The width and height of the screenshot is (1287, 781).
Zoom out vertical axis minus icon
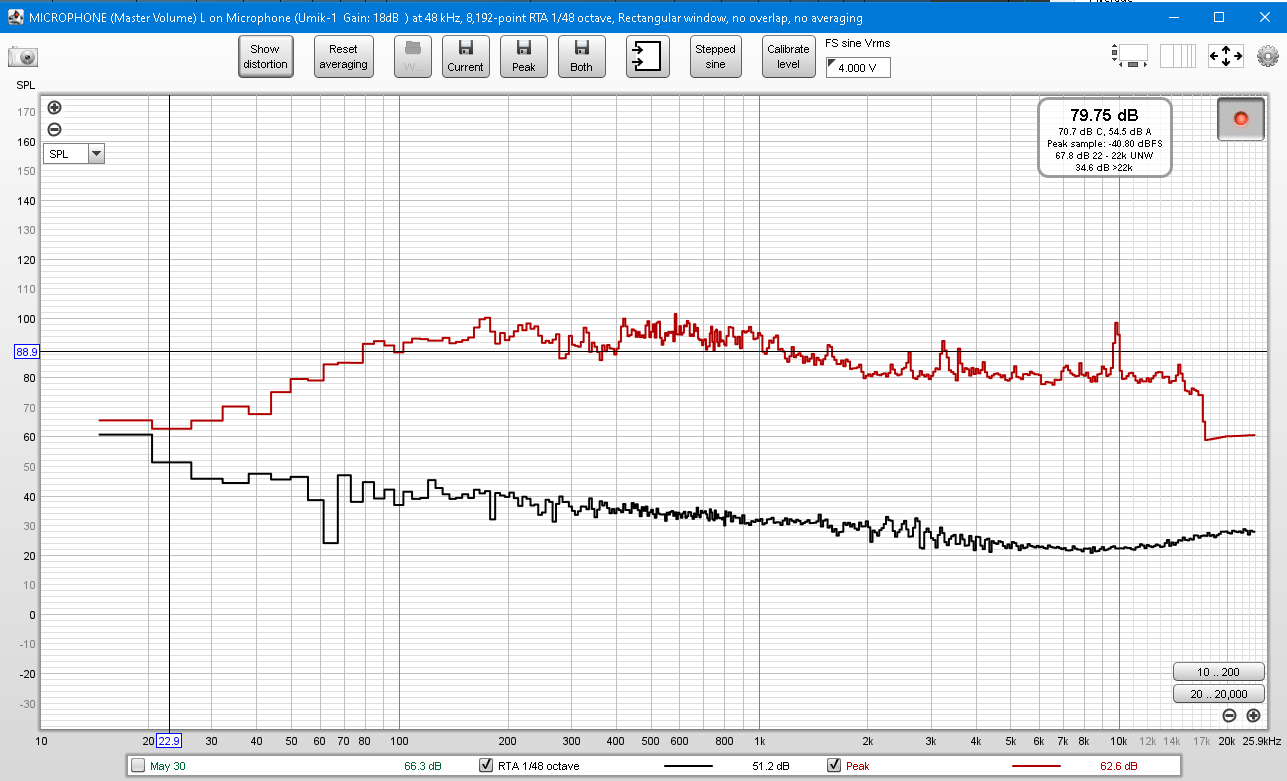point(54,129)
